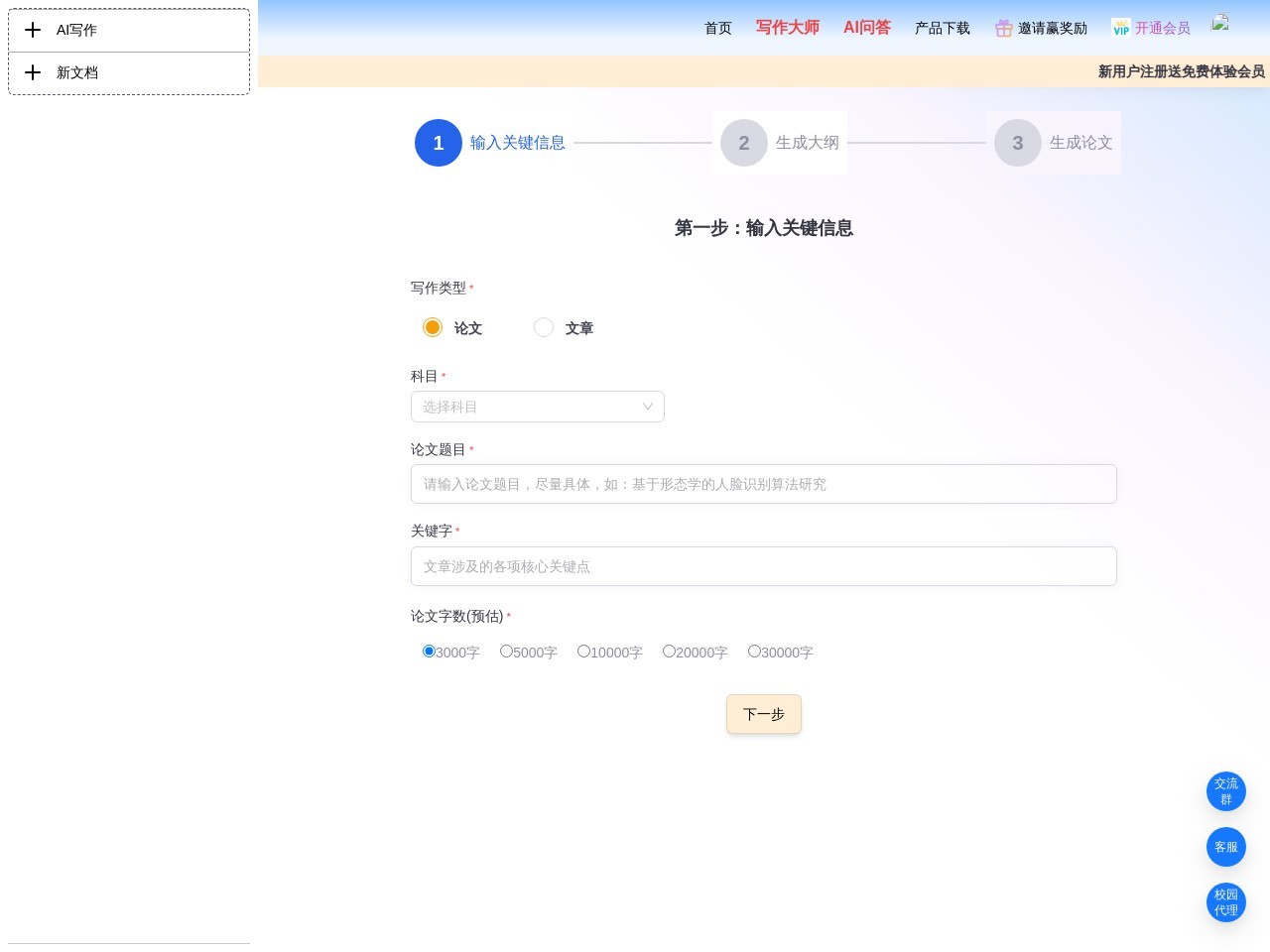Choose the 3000字 word count option
The width and height of the screenshot is (1270, 952).
coord(429,652)
